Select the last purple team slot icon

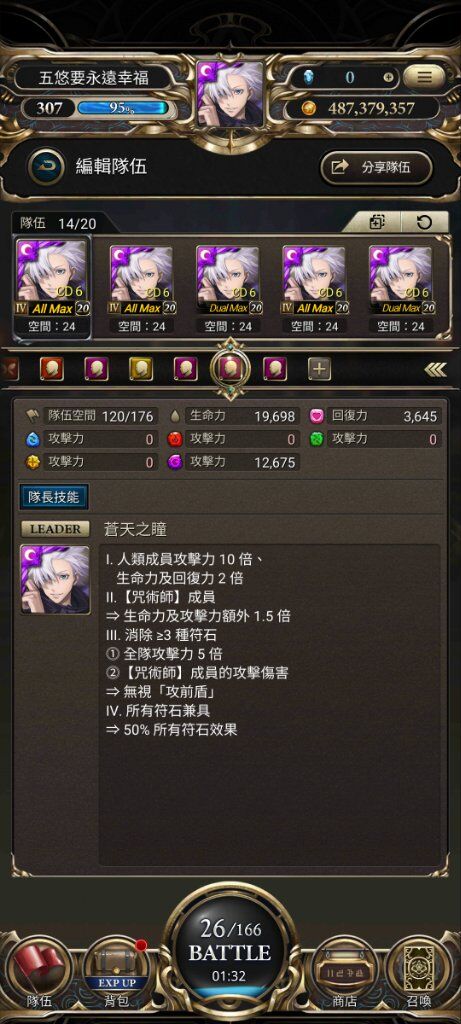tap(275, 369)
